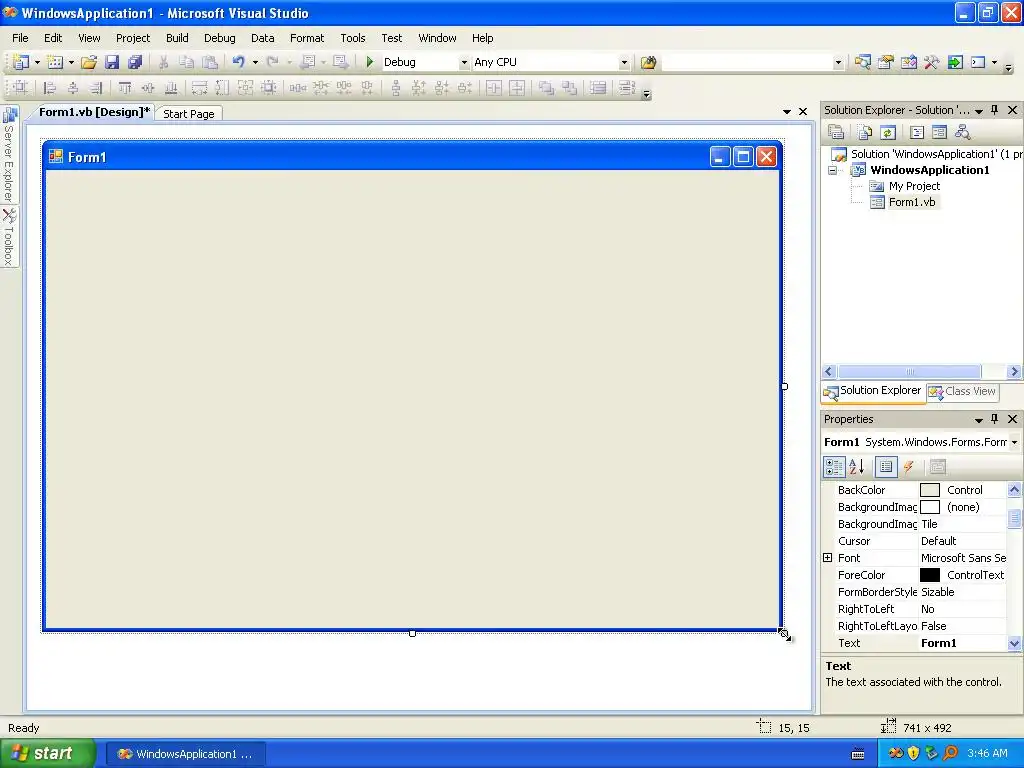Viewport: 1024px width, 768px height.
Task: Click the View Class Diagram icon
Action: coord(962,133)
